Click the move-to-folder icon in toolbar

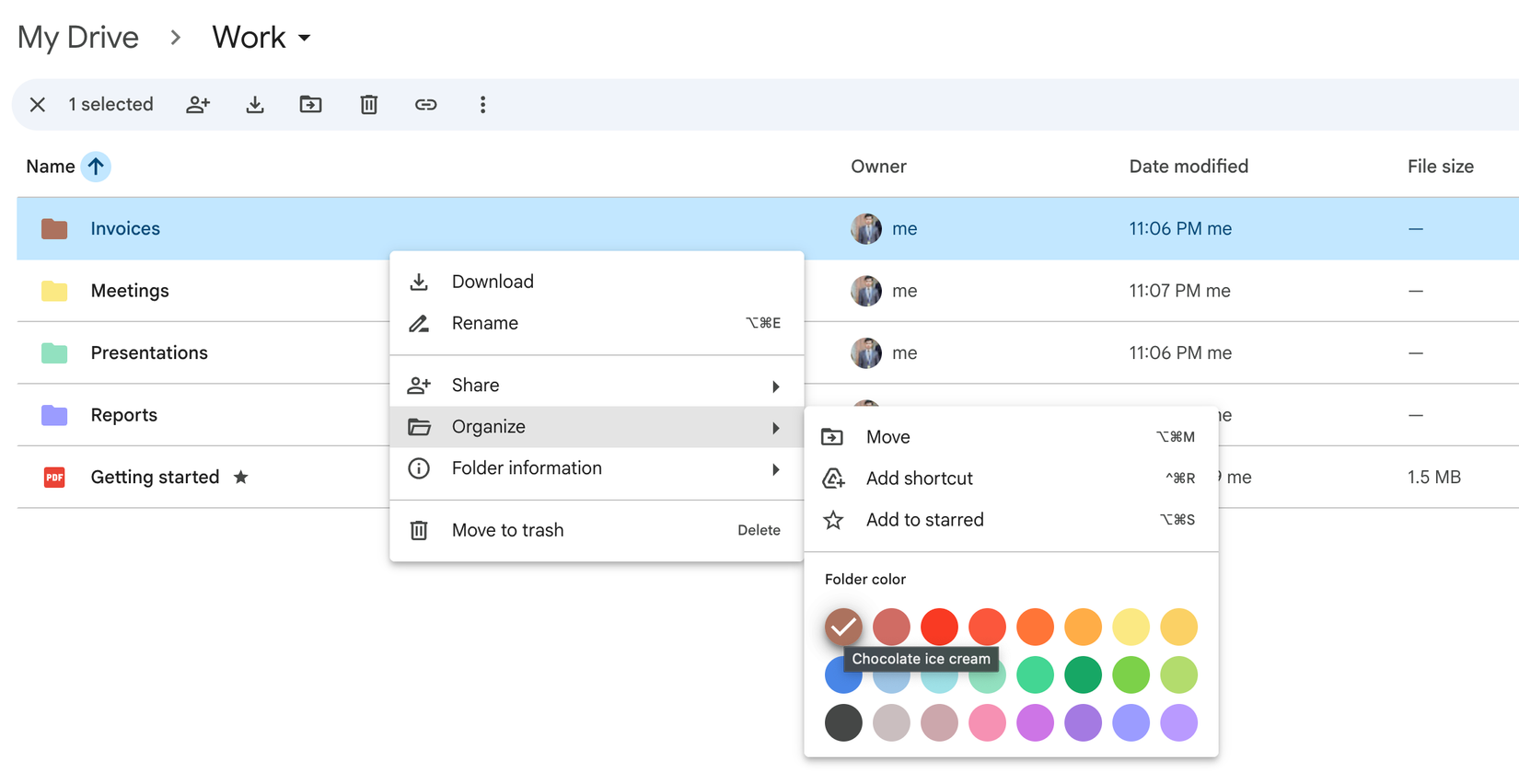[x=311, y=105]
